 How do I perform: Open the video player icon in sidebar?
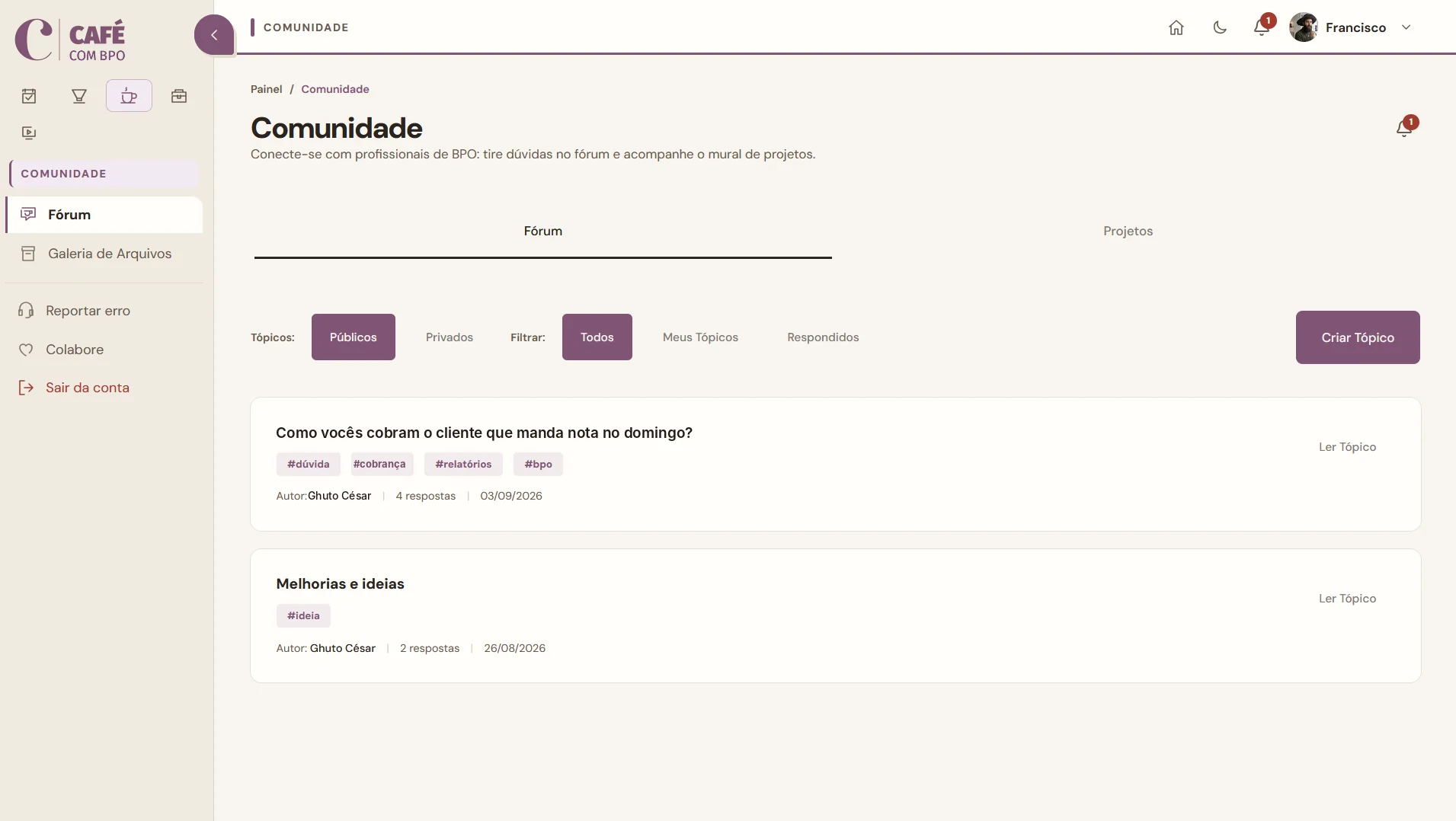[29, 133]
